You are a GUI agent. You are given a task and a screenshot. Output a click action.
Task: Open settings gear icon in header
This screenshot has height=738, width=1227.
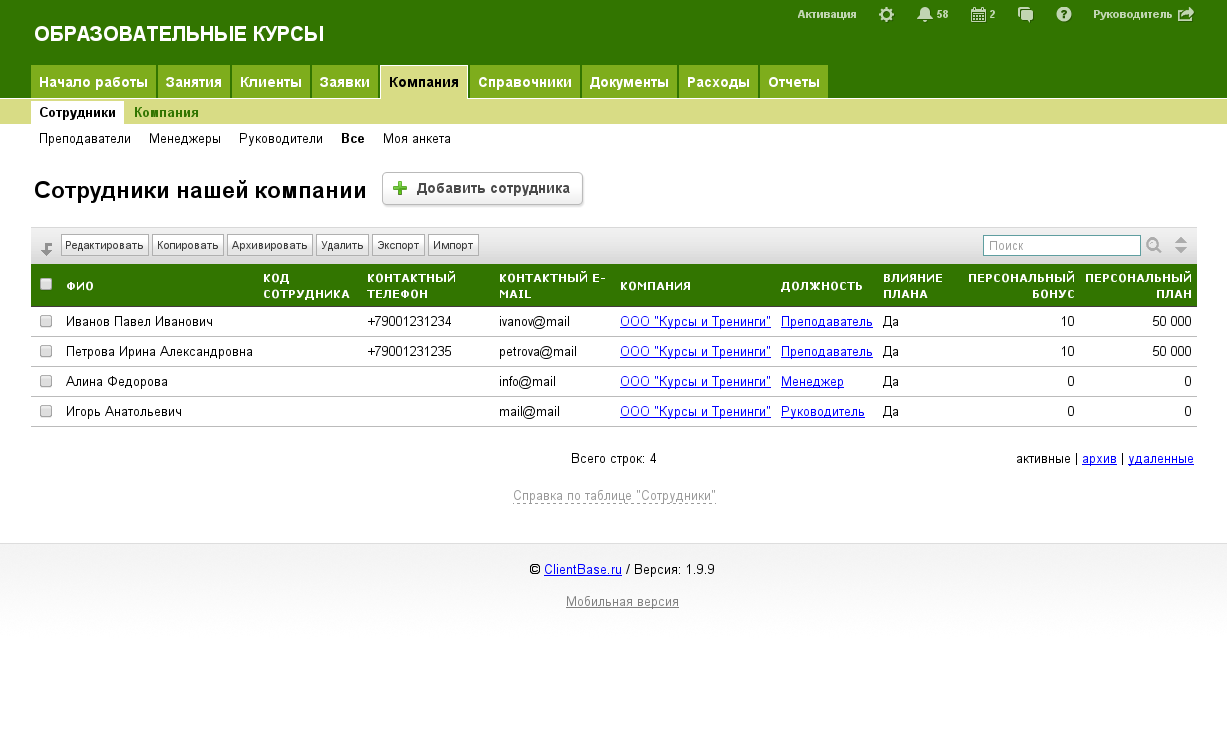click(x=886, y=15)
